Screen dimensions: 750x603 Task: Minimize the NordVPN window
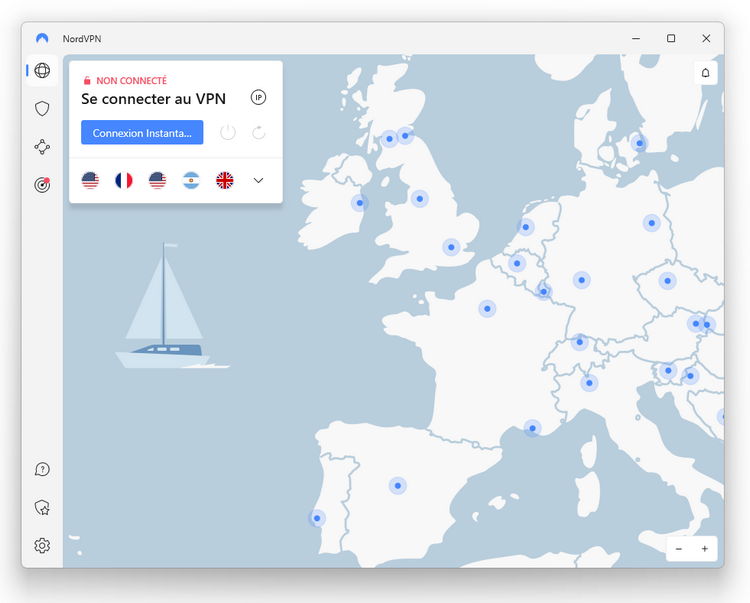[636, 38]
